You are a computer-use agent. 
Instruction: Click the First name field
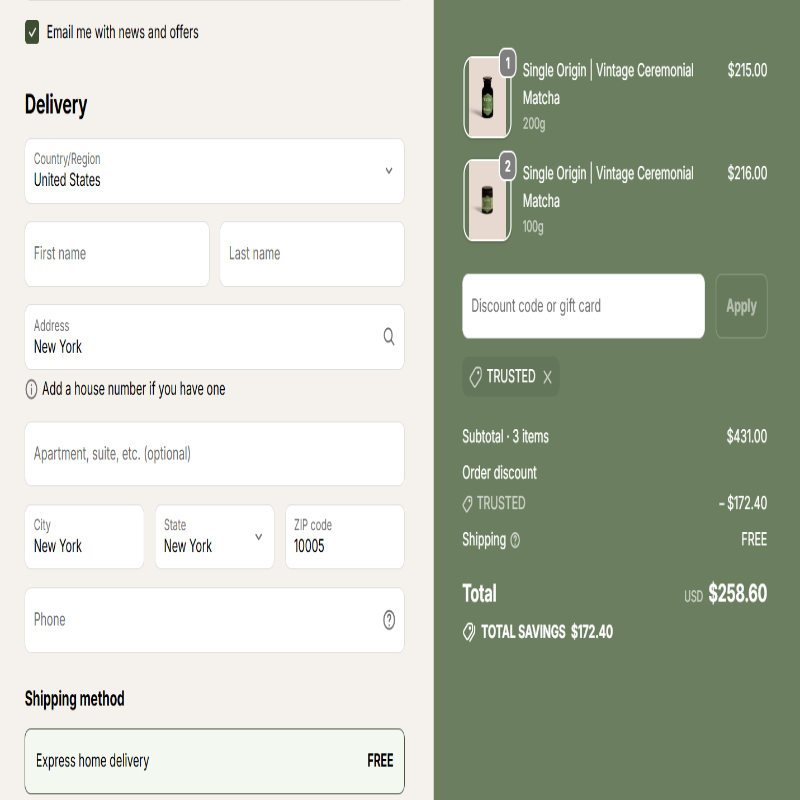pos(117,254)
